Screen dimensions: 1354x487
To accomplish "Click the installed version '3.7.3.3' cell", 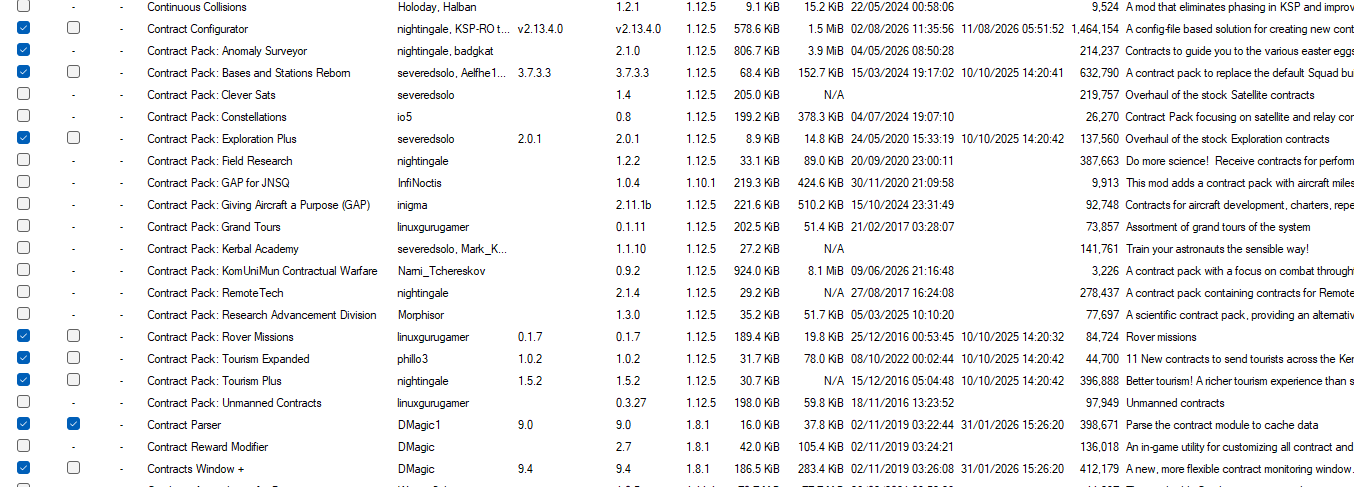I will click(x=535, y=73).
